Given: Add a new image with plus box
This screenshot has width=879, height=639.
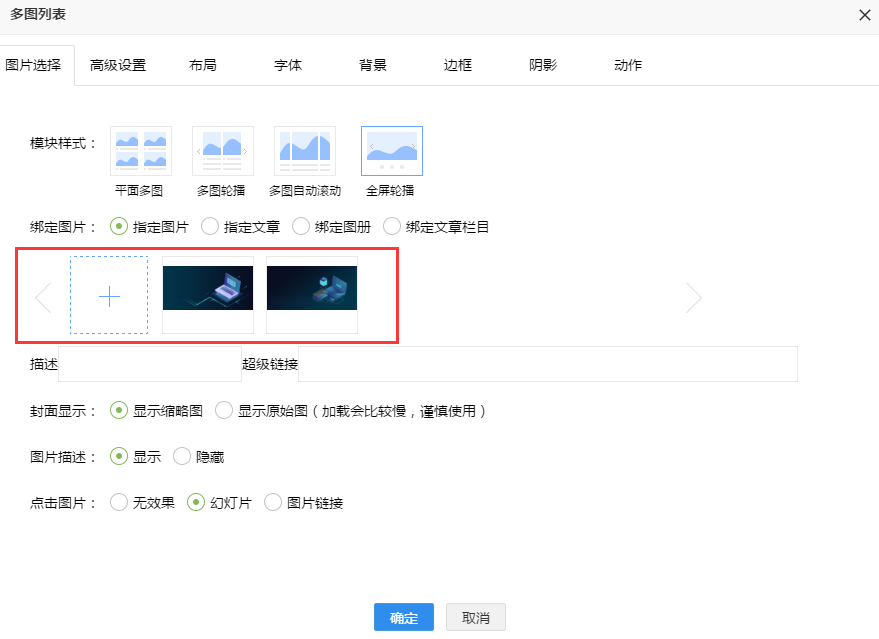Looking at the screenshot, I should [x=109, y=295].
